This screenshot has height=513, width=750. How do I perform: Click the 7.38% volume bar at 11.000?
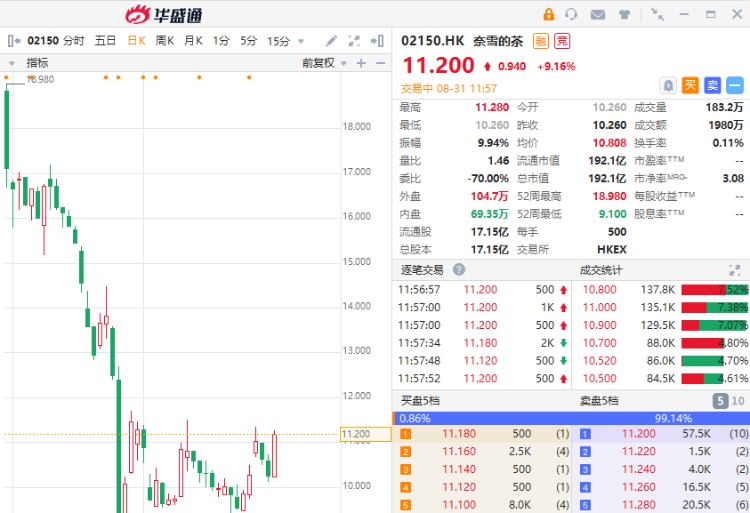715,307
